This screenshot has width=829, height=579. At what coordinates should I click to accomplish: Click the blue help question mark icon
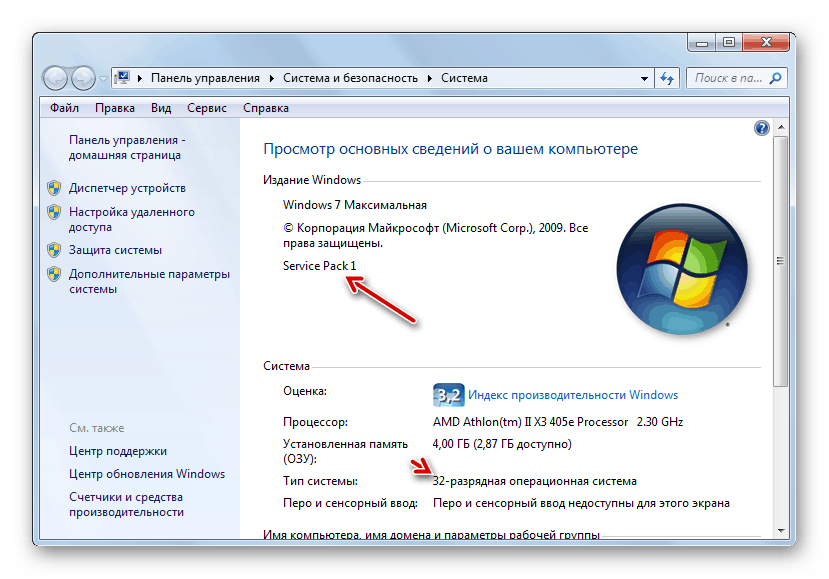click(761, 128)
